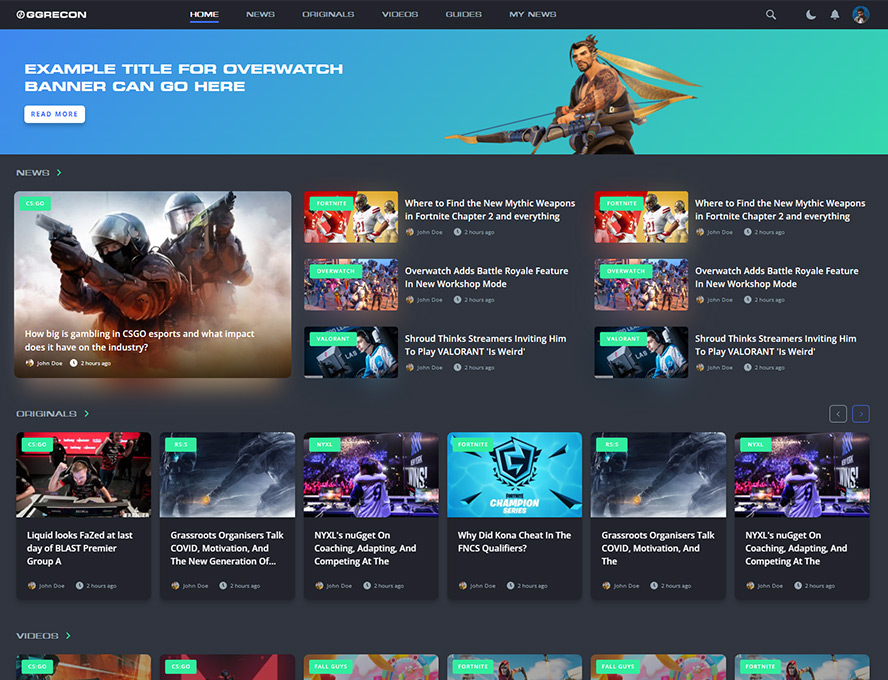The height and width of the screenshot is (680, 888).
Task: Click Valorant thumbnail in middle news column
Action: (x=351, y=352)
